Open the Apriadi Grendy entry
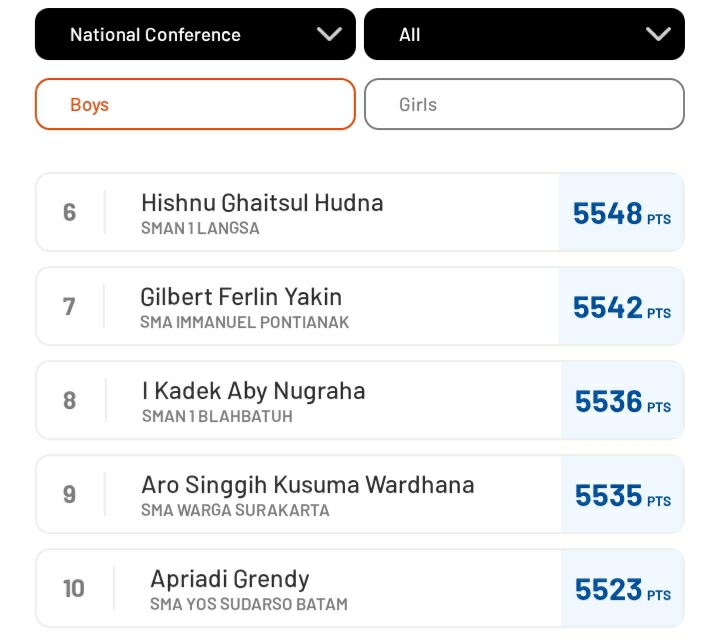This screenshot has height=639, width=720. (x=360, y=588)
